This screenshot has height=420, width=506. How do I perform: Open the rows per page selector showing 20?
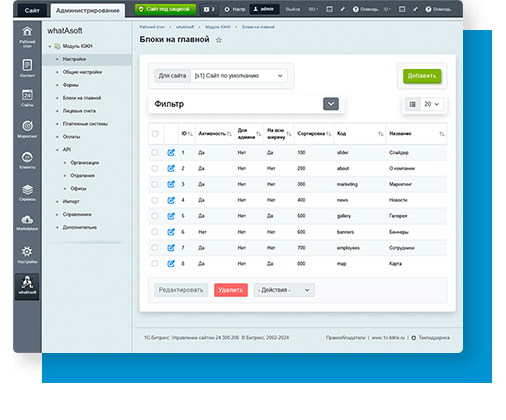[x=432, y=104]
